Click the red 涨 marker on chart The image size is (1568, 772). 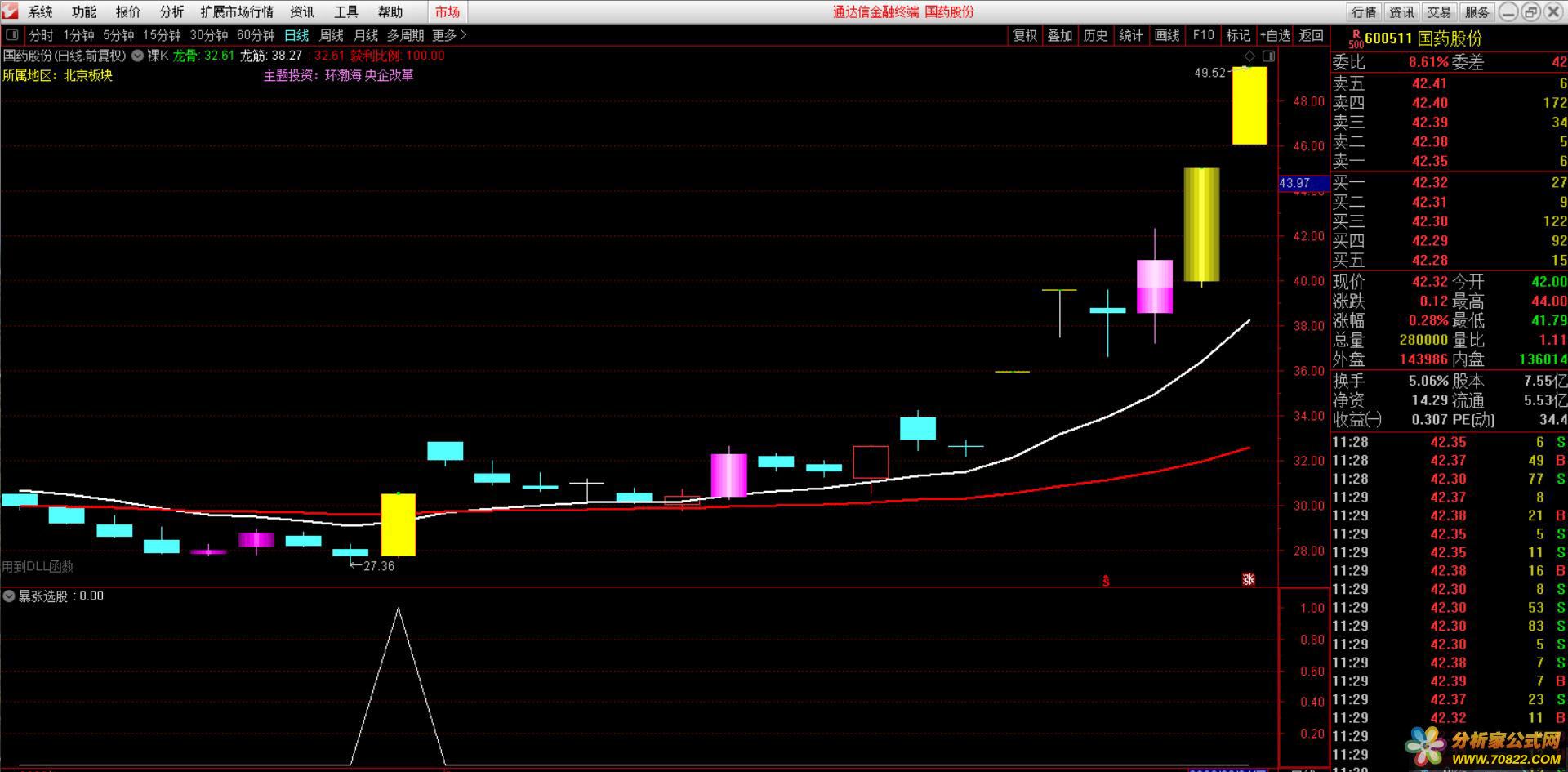tap(1248, 579)
